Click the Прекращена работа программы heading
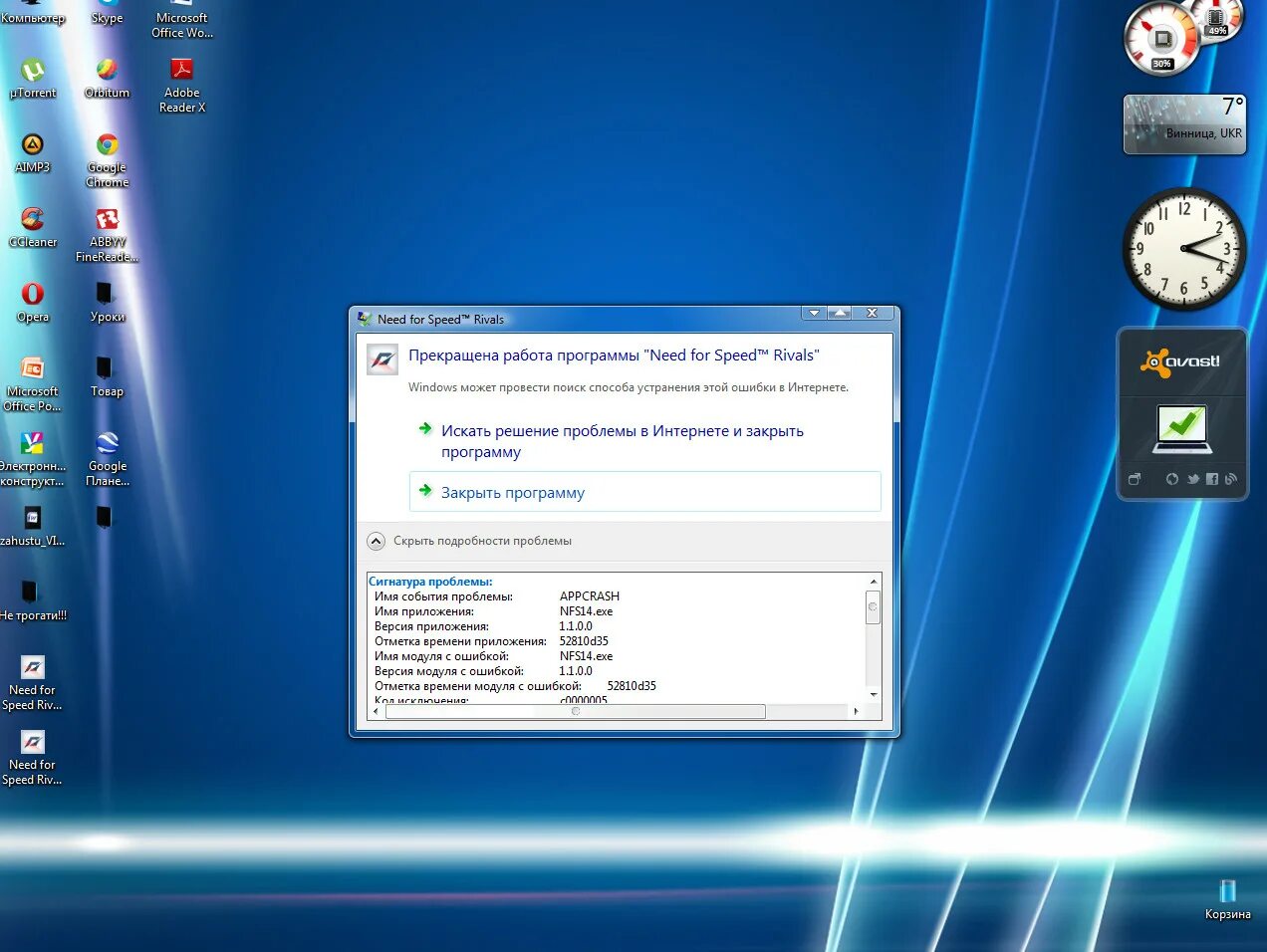The height and width of the screenshot is (952, 1267). (614, 356)
